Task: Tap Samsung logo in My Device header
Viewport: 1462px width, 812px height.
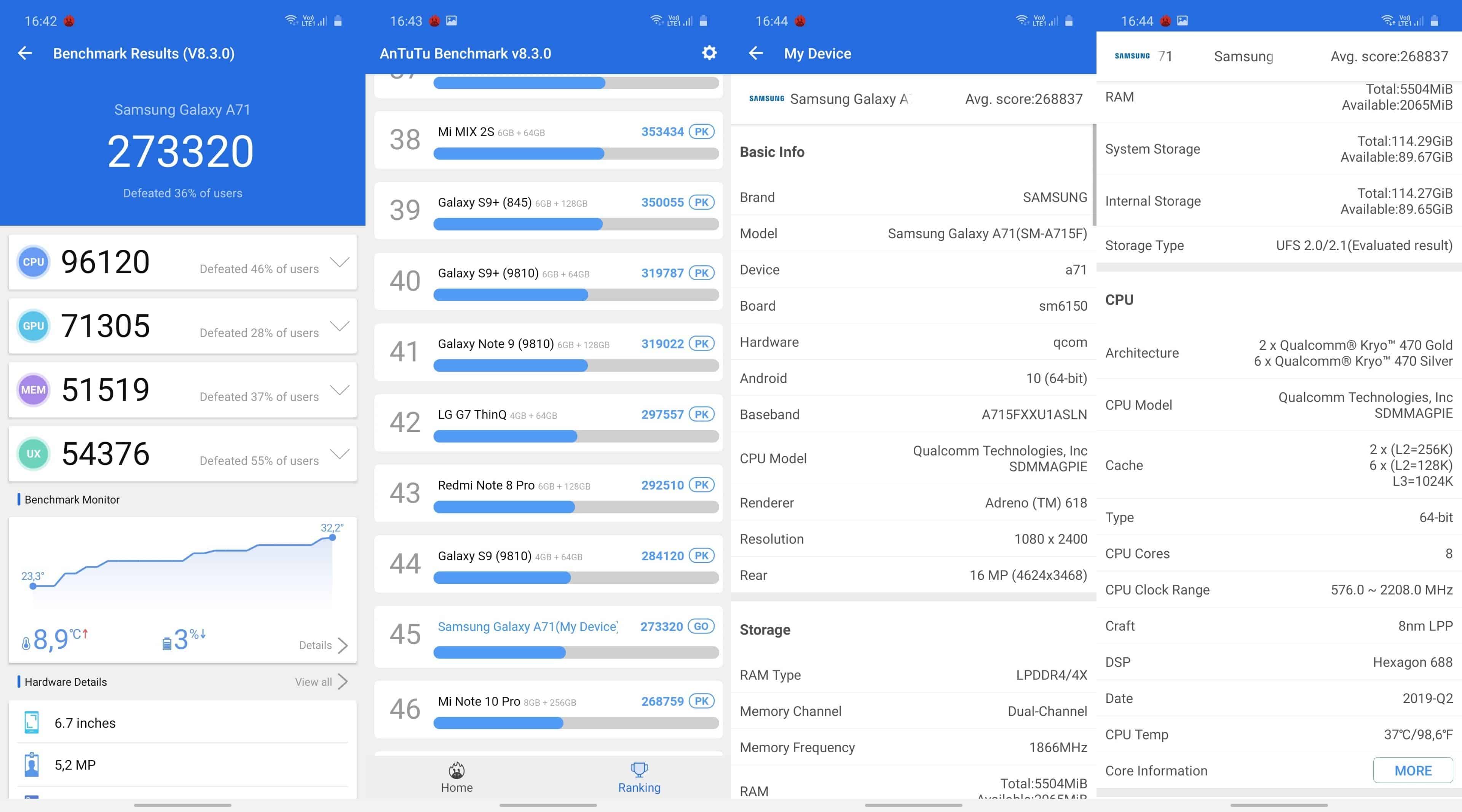Action: pos(767,99)
